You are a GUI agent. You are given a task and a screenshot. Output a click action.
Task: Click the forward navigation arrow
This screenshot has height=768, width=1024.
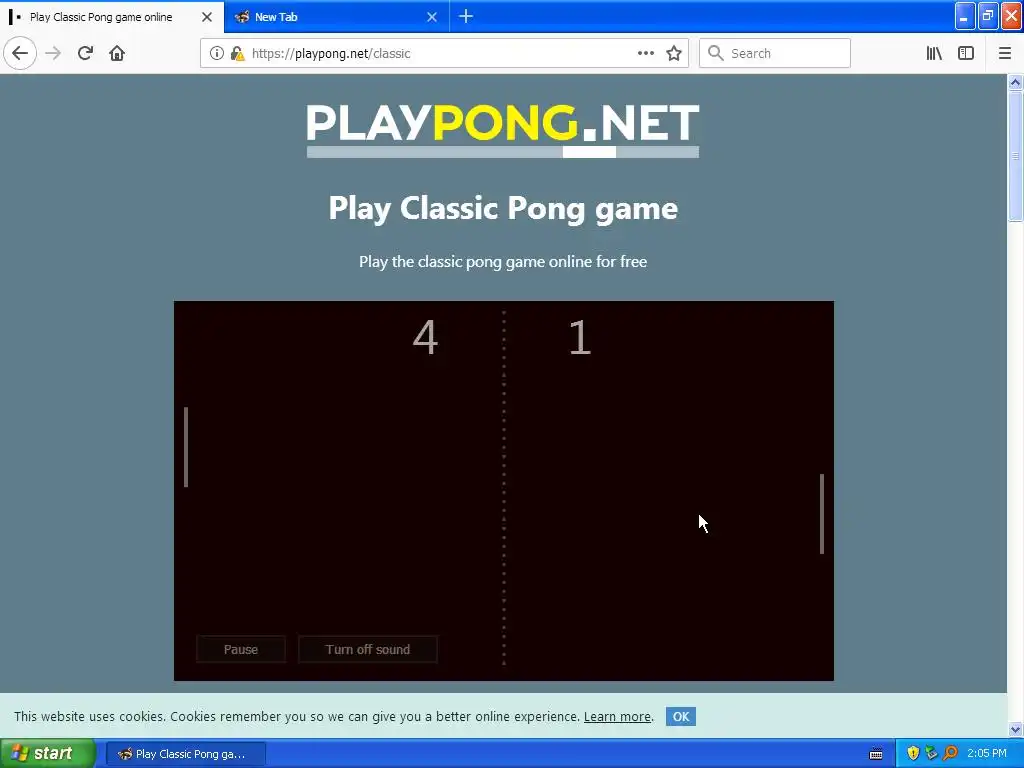click(x=53, y=53)
